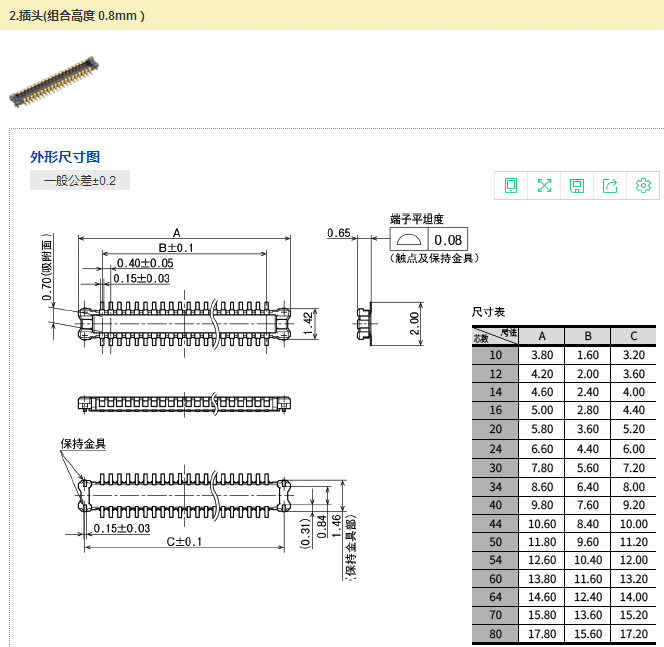This screenshot has height=647, width=664.
Task: Click the 80 pin count row cell
Action: (496, 635)
